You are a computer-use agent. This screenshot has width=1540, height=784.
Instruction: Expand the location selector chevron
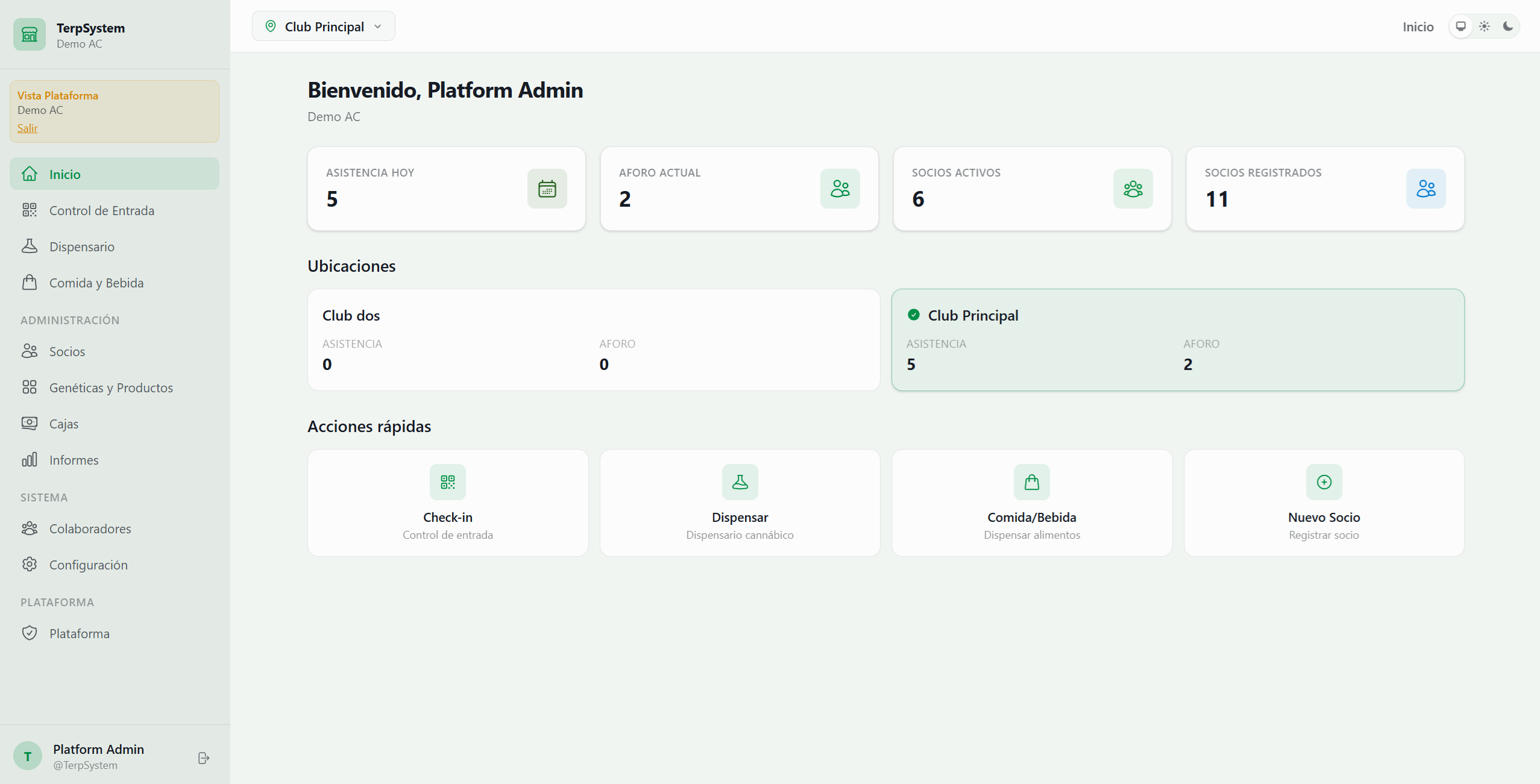tap(378, 26)
